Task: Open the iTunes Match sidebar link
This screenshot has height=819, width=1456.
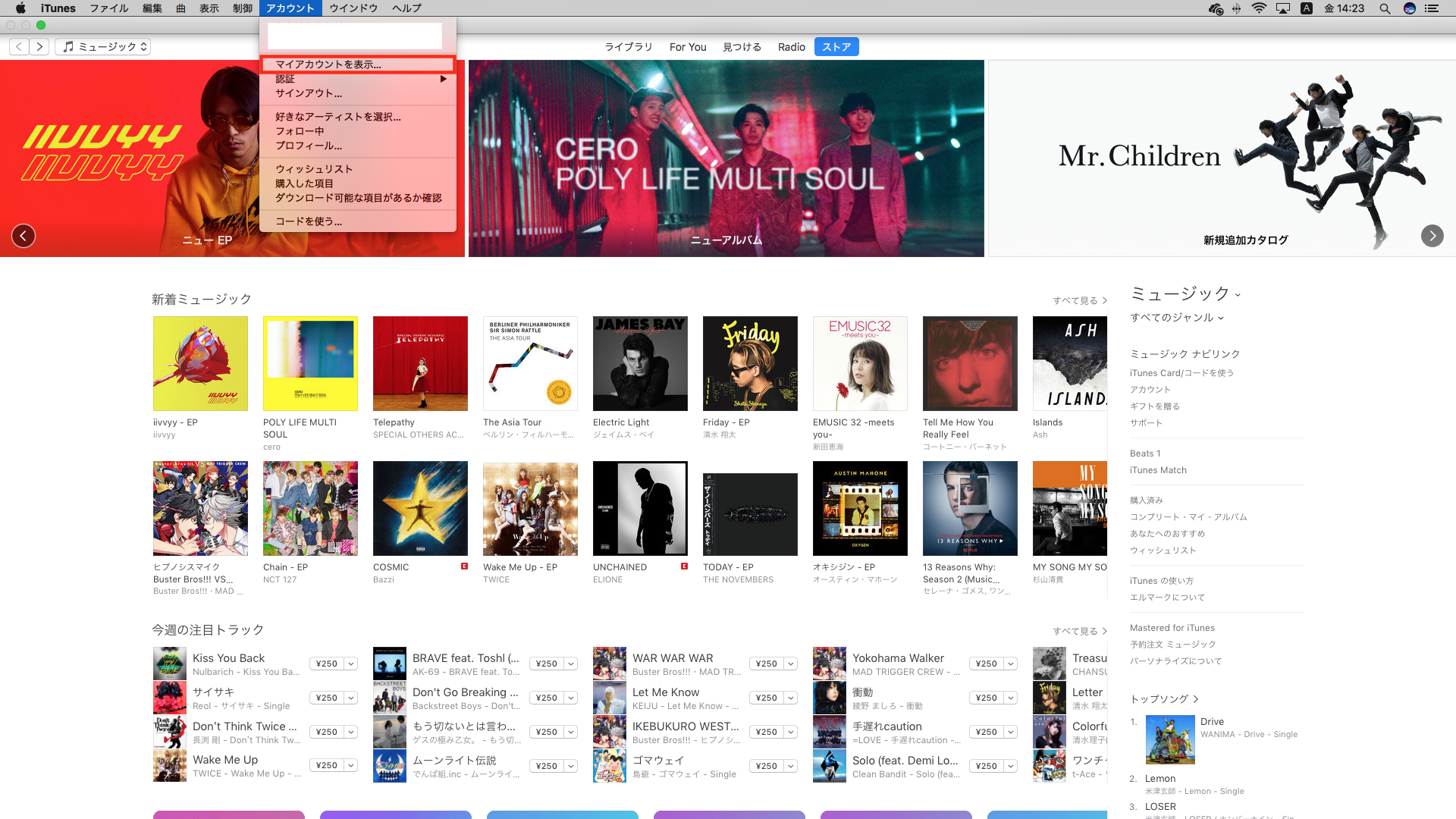Action: 1158,470
